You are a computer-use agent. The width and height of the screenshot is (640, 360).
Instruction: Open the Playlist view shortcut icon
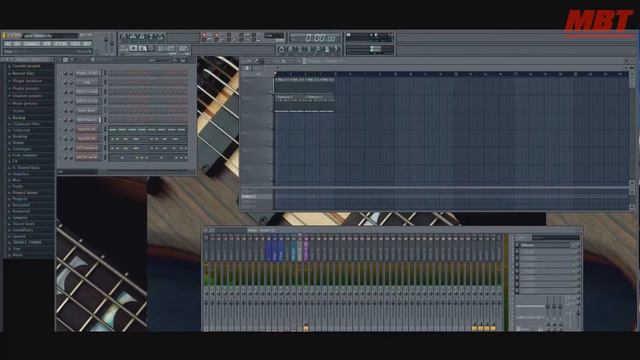(124, 37)
